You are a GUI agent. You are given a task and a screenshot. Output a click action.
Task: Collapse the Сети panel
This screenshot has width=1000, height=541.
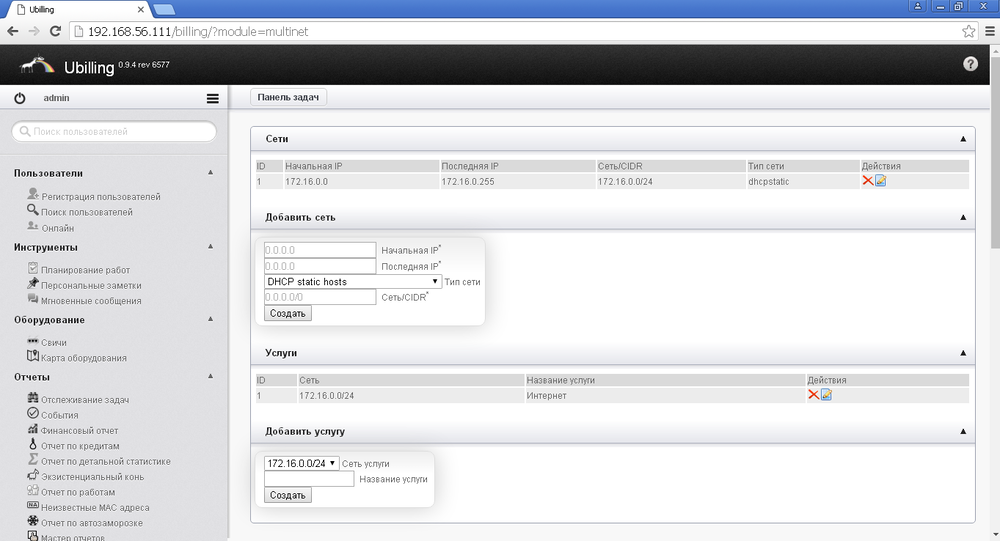963,139
